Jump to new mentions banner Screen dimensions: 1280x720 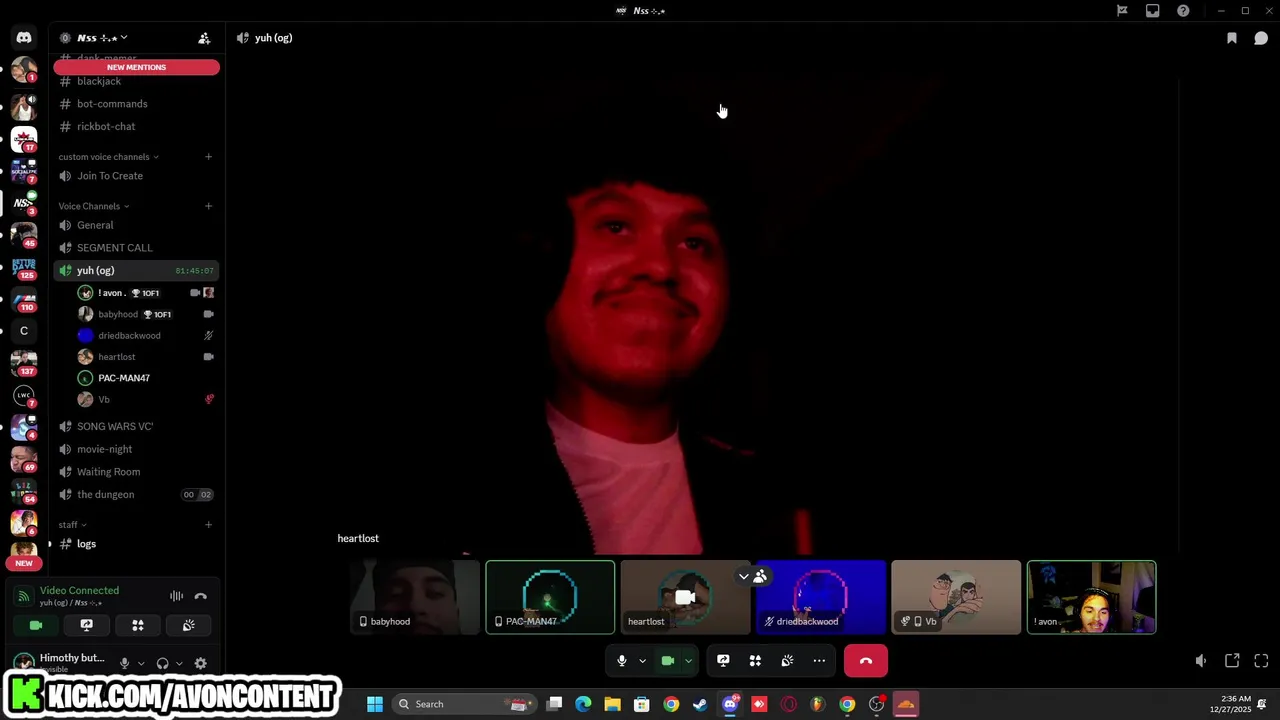(137, 67)
